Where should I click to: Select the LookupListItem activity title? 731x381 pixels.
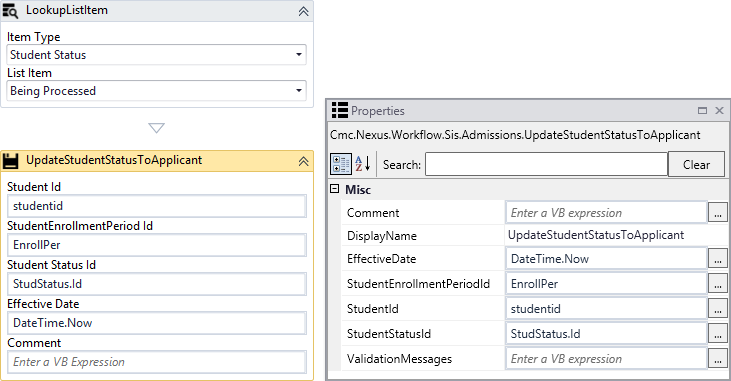point(67,10)
